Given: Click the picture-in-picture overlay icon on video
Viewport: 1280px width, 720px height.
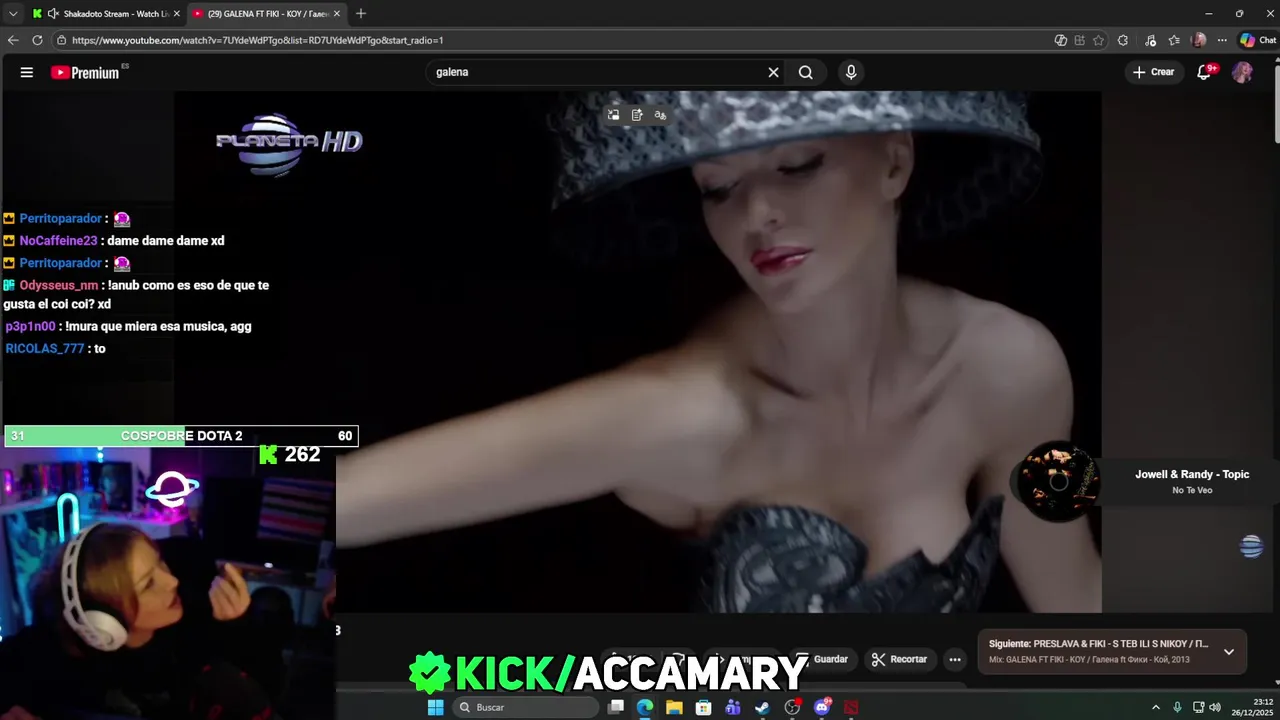Looking at the screenshot, I should click(614, 115).
